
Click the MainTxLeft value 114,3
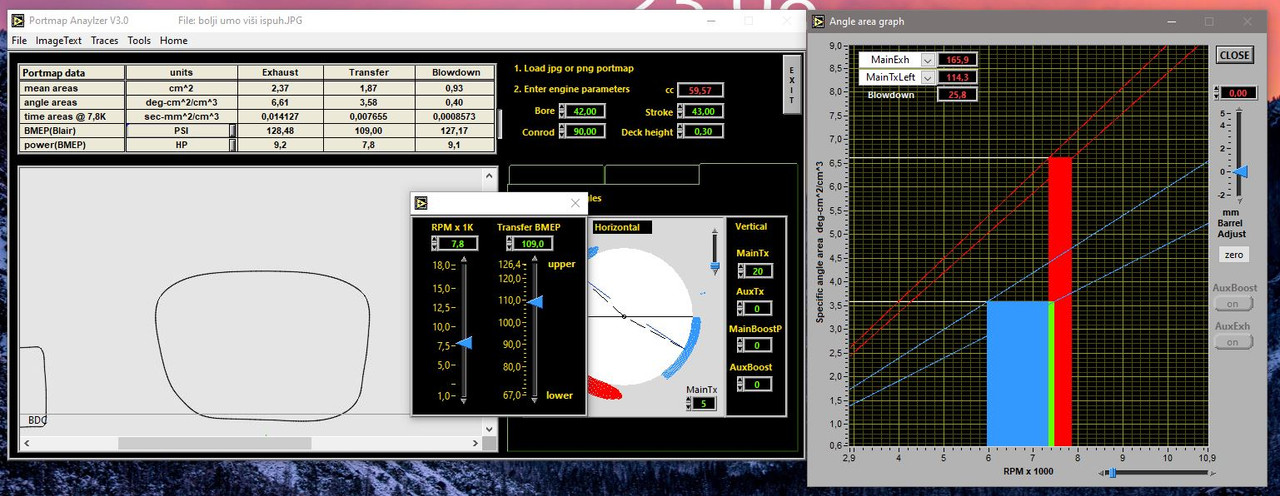point(956,77)
